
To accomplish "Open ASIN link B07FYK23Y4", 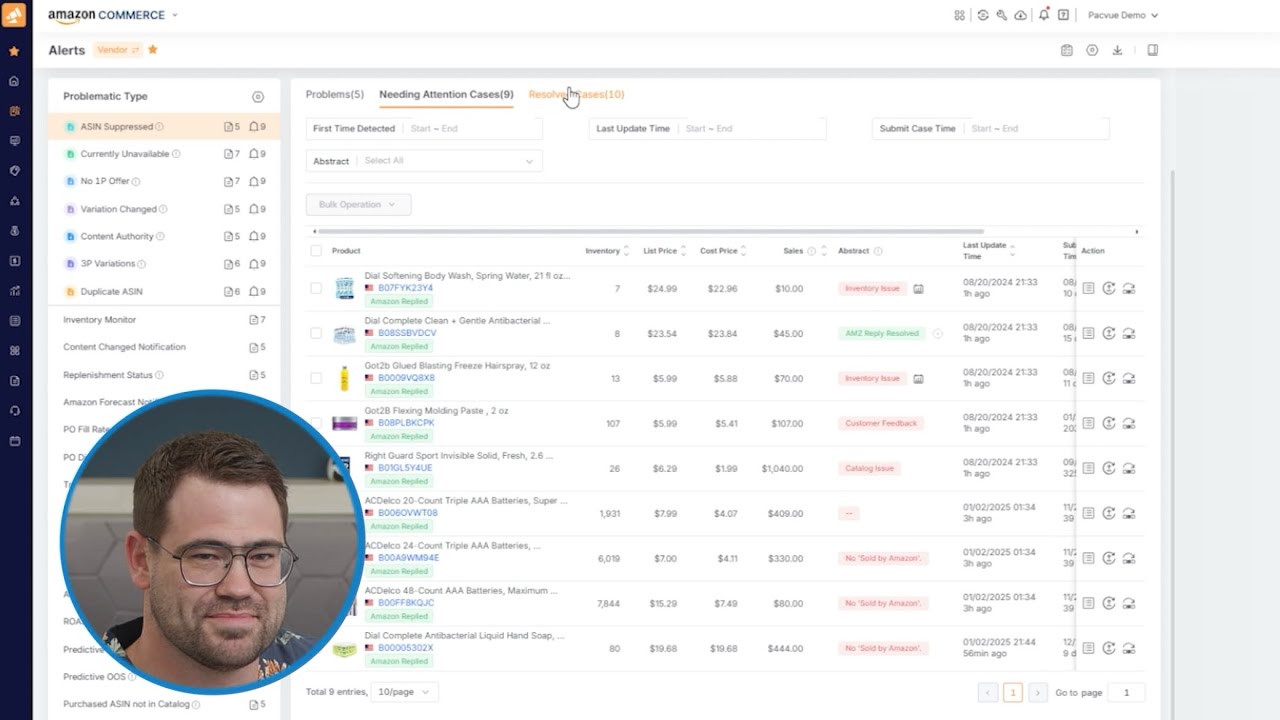I will [x=405, y=288].
